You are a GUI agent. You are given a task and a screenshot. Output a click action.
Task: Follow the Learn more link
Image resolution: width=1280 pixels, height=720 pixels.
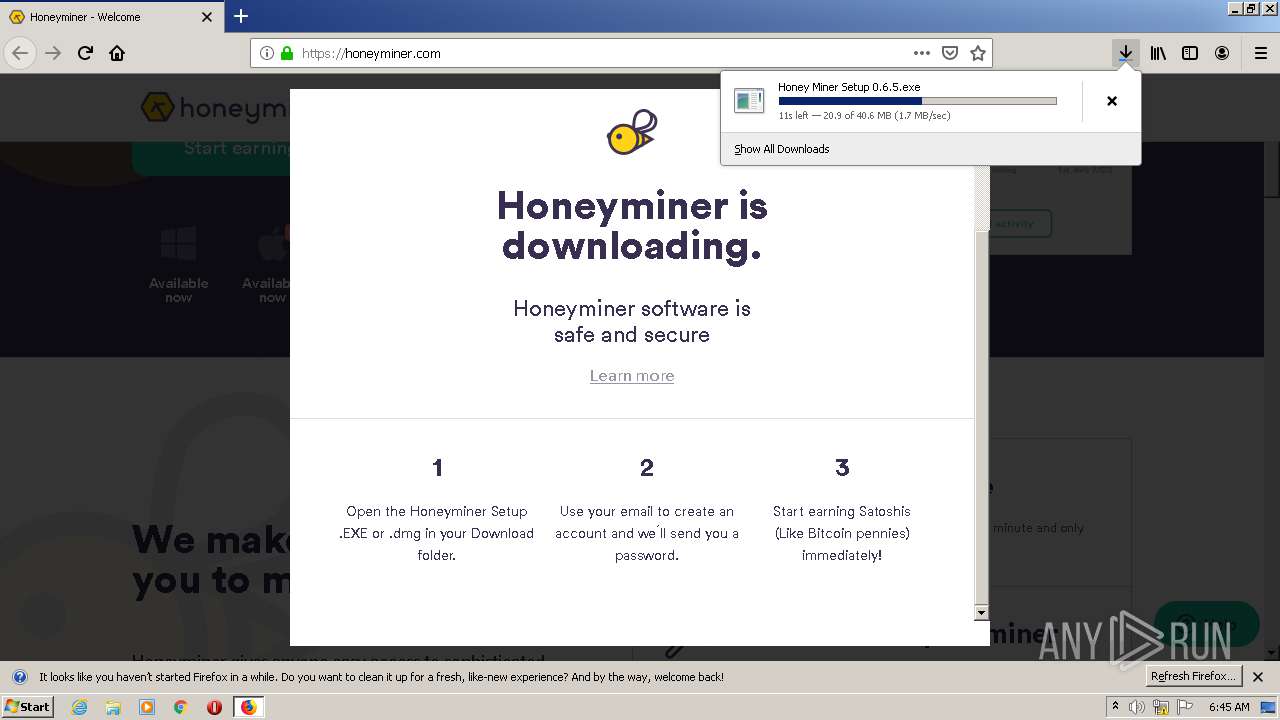point(632,376)
